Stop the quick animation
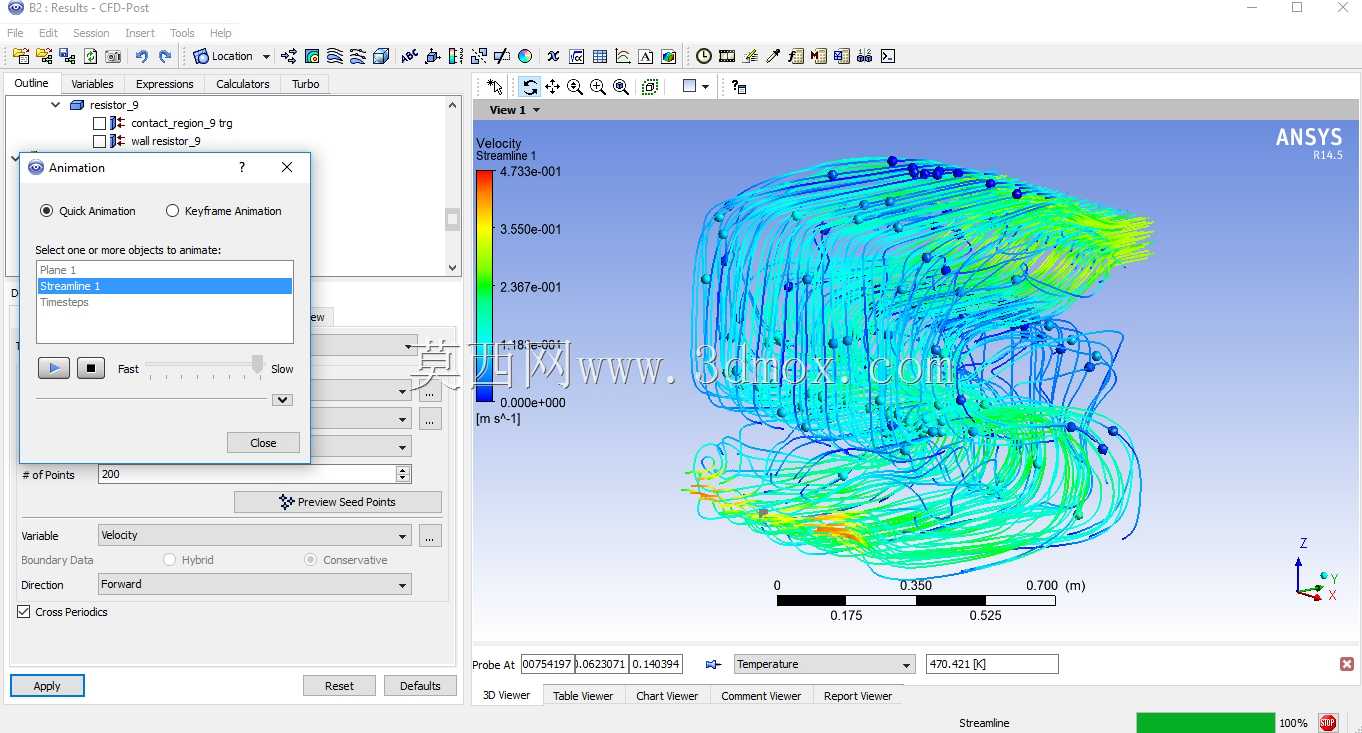 tap(91, 368)
